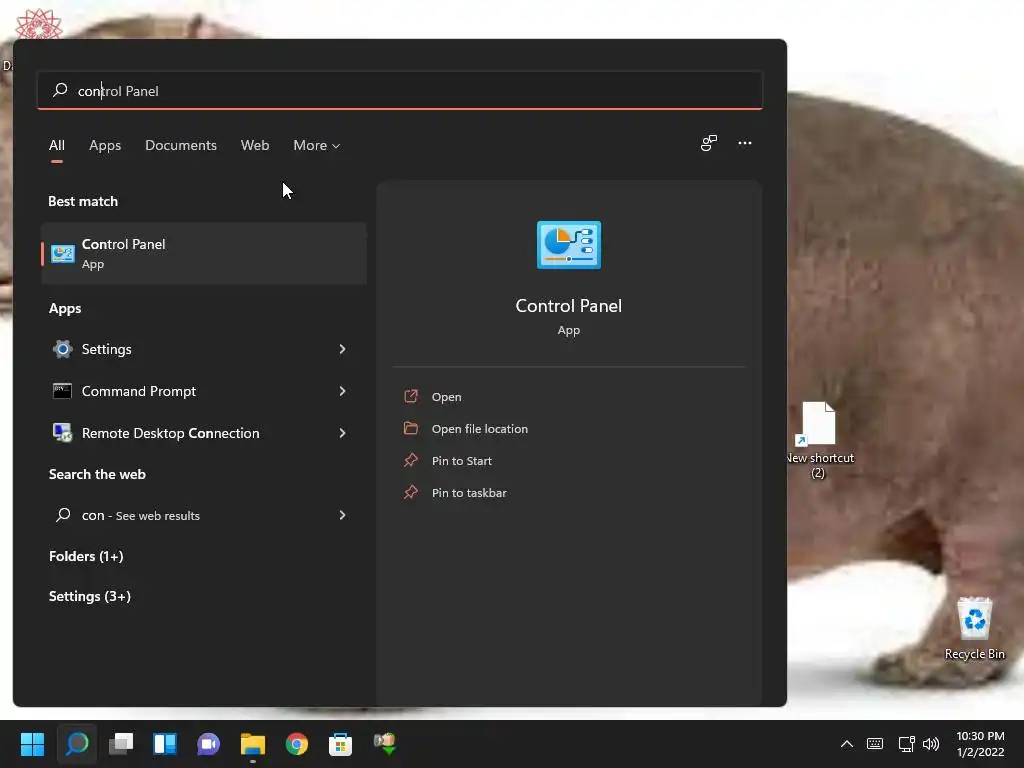Click the Remote Desktop Connection icon
The width and height of the screenshot is (1024, 768).
(63, 433)
